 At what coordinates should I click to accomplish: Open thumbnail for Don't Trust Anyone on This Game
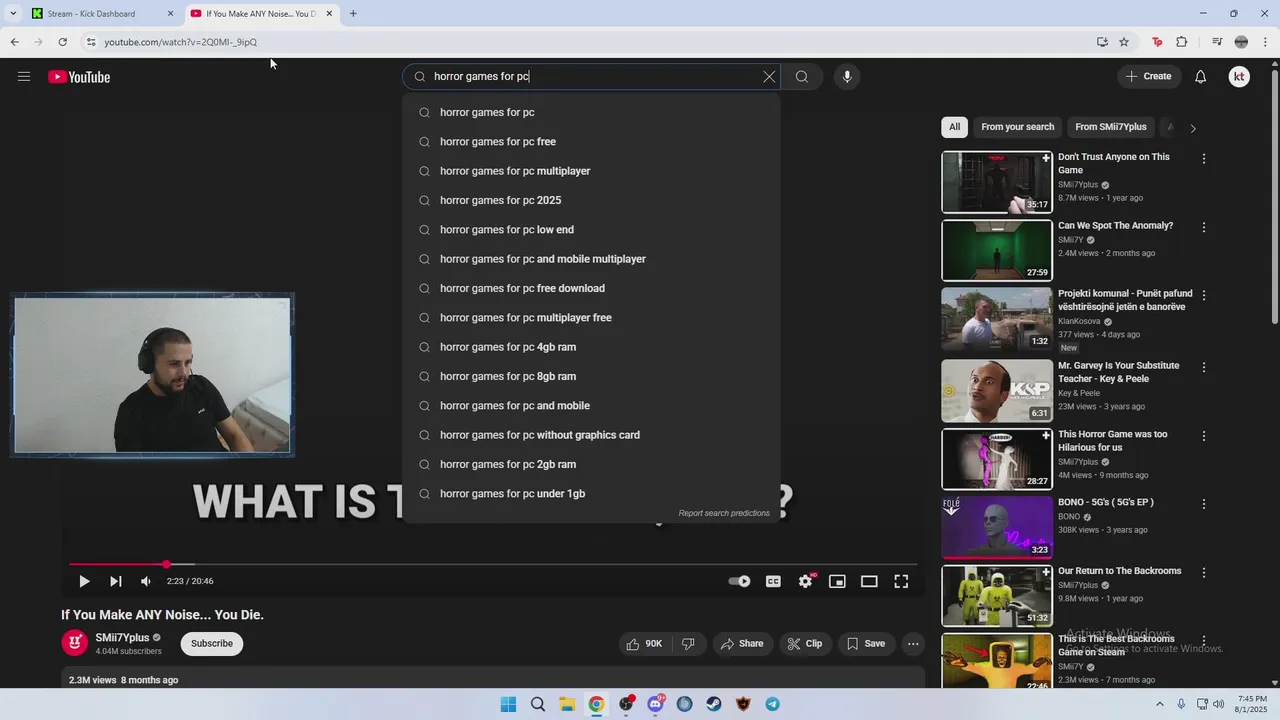[997, 182]
